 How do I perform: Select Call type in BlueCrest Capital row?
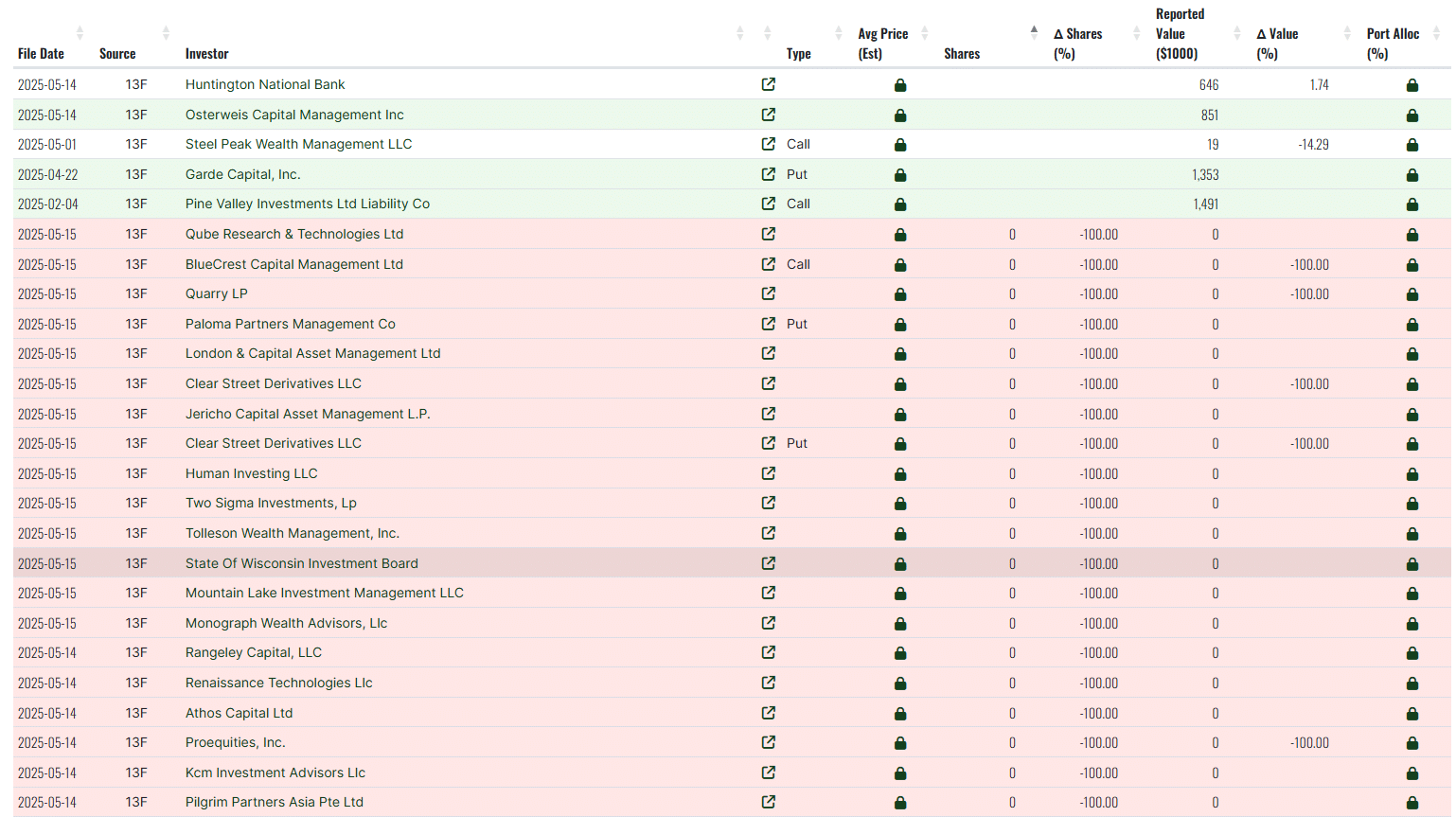click(798, 264)
